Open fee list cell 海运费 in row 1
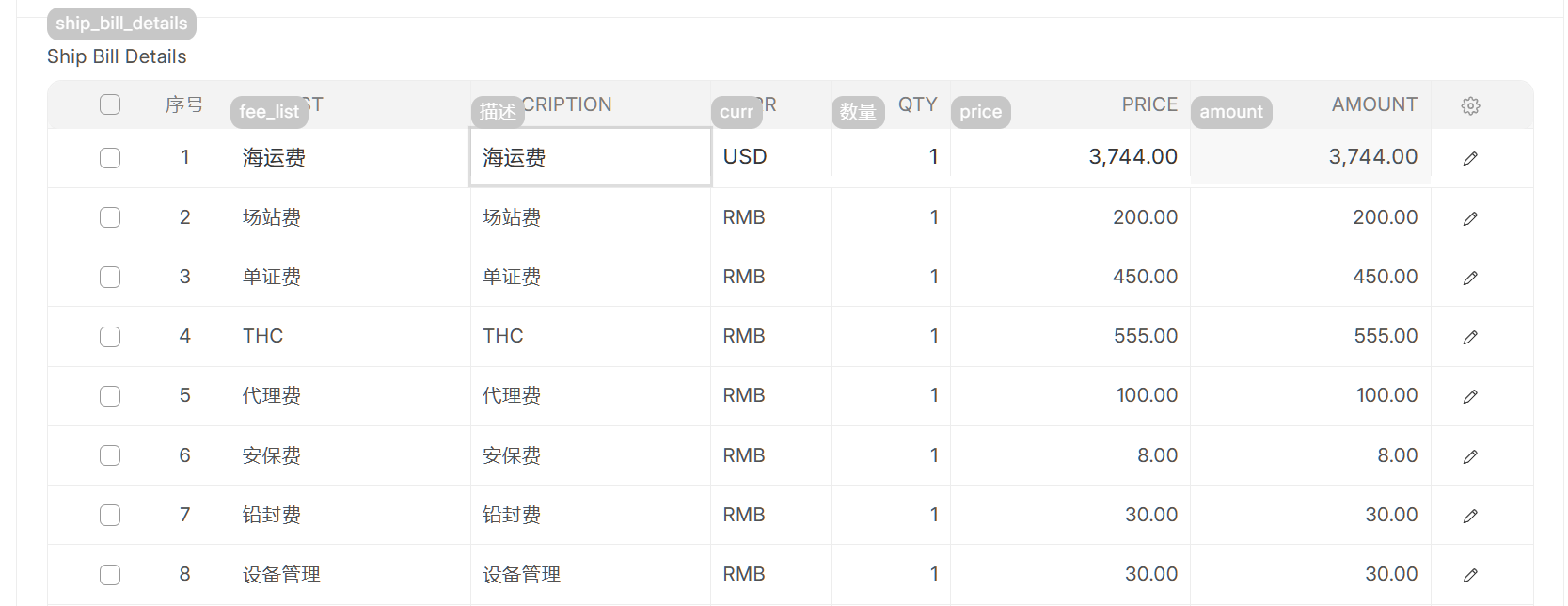 coord(350,157)
